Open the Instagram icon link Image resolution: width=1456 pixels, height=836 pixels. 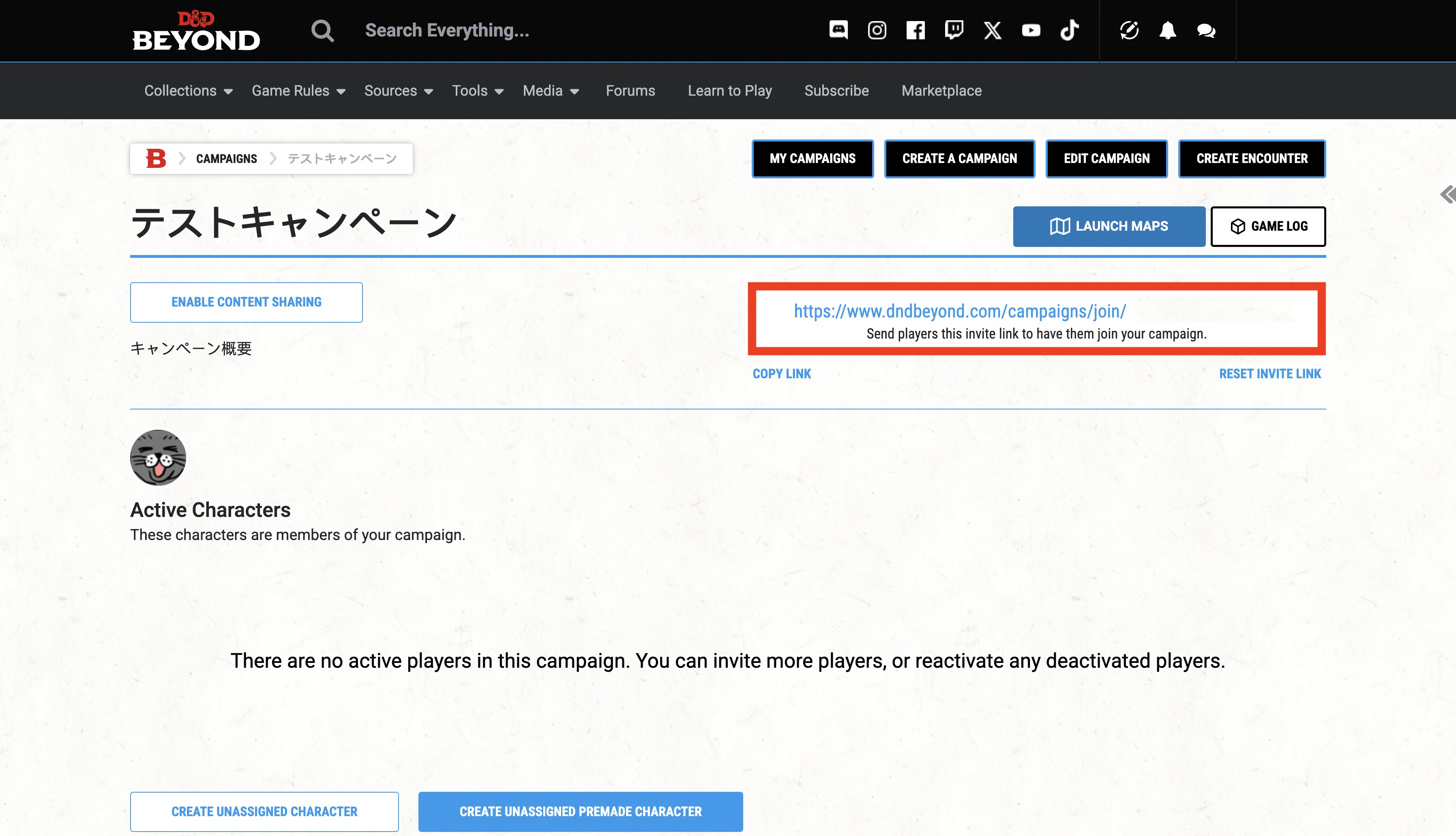click(x=877, y=30)
